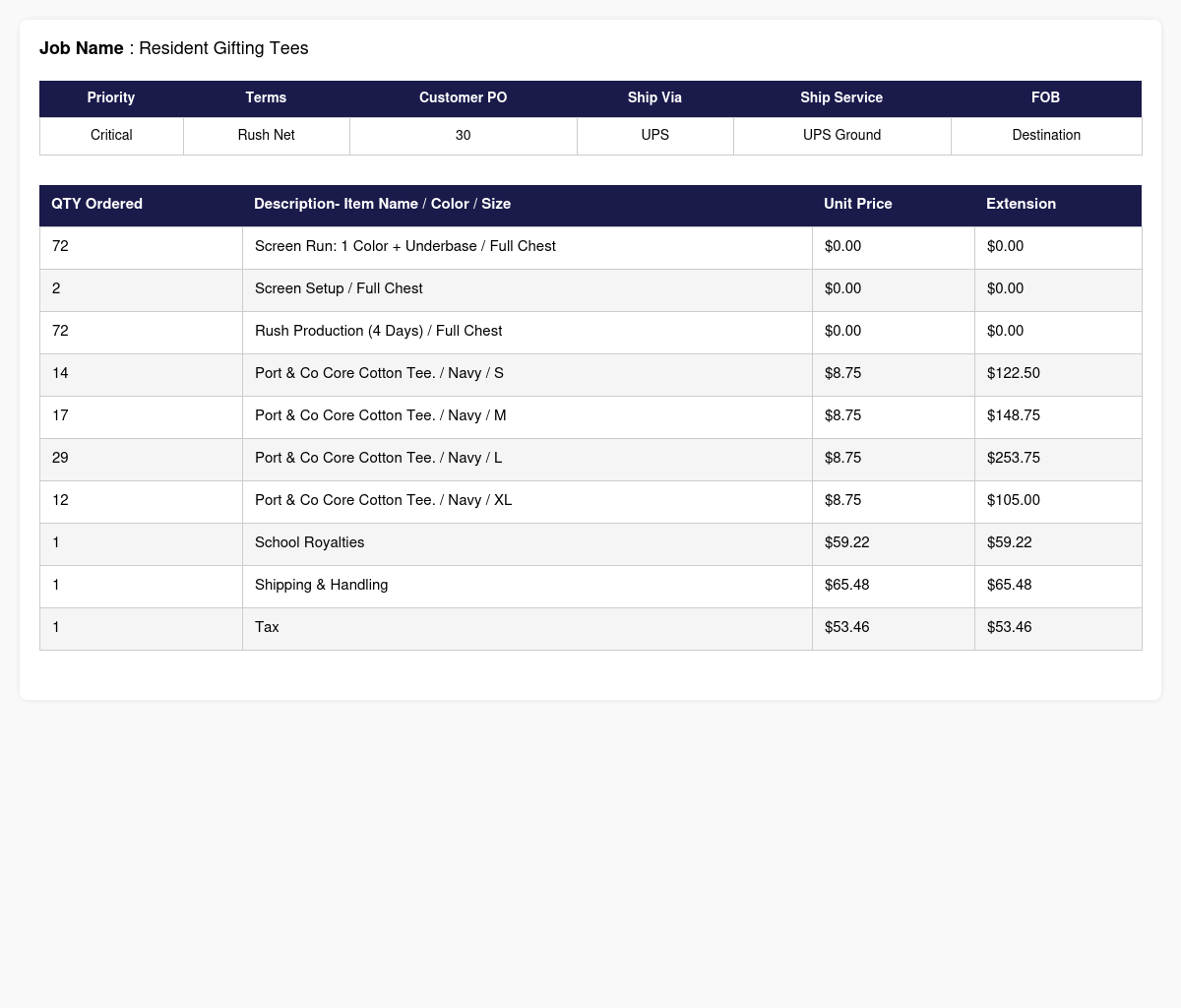
Task: Click quantity 1 in the School Royalties row
Action: click(141, 543)
